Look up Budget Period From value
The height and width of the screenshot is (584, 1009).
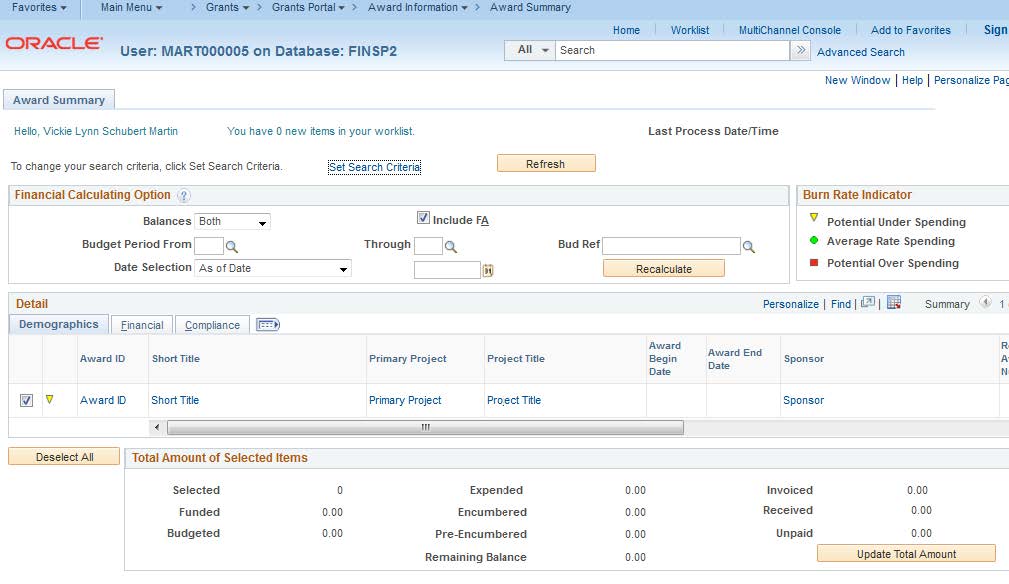tap(232, 246)
